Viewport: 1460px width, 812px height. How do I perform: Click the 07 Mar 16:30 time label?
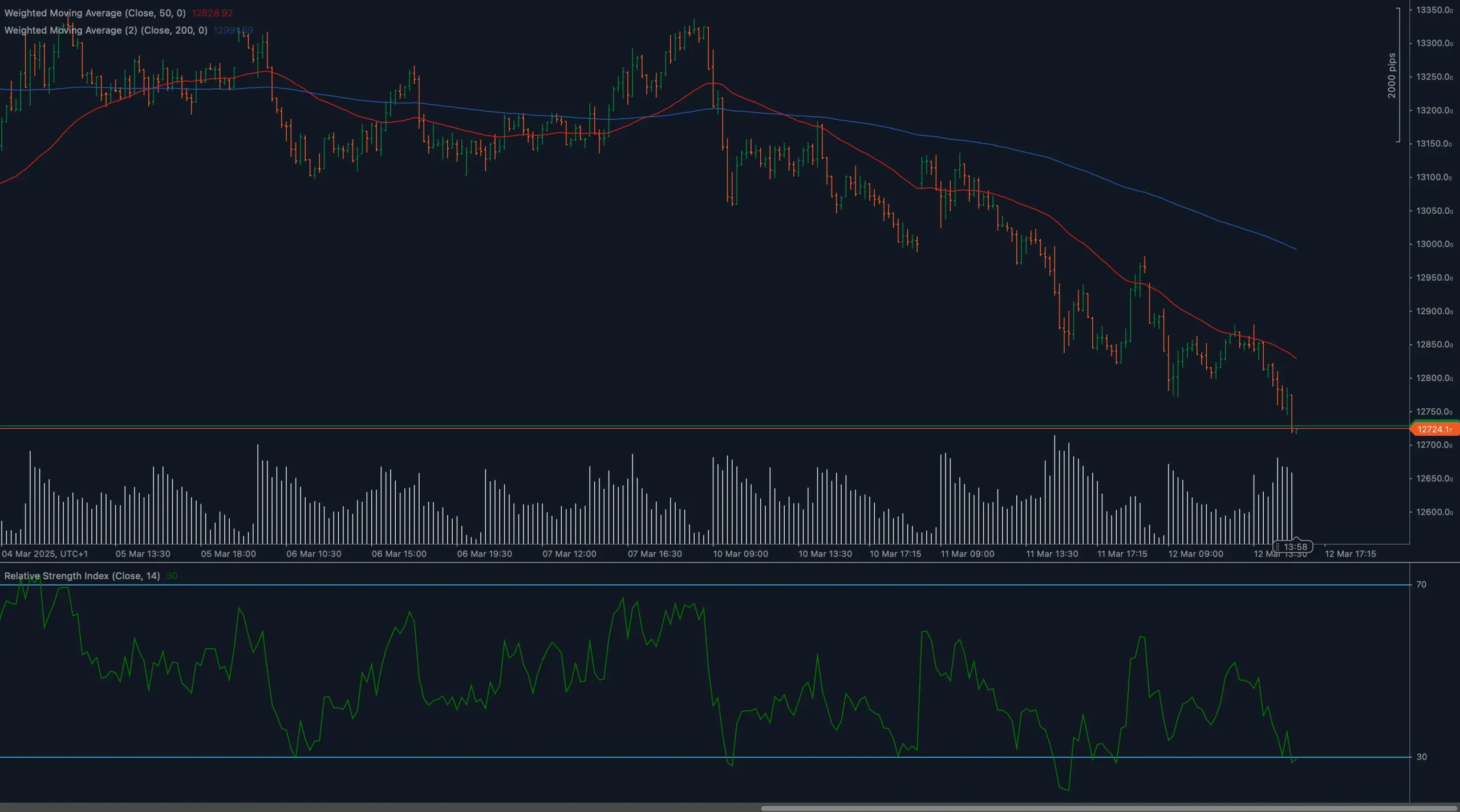(x=655, y=554)
